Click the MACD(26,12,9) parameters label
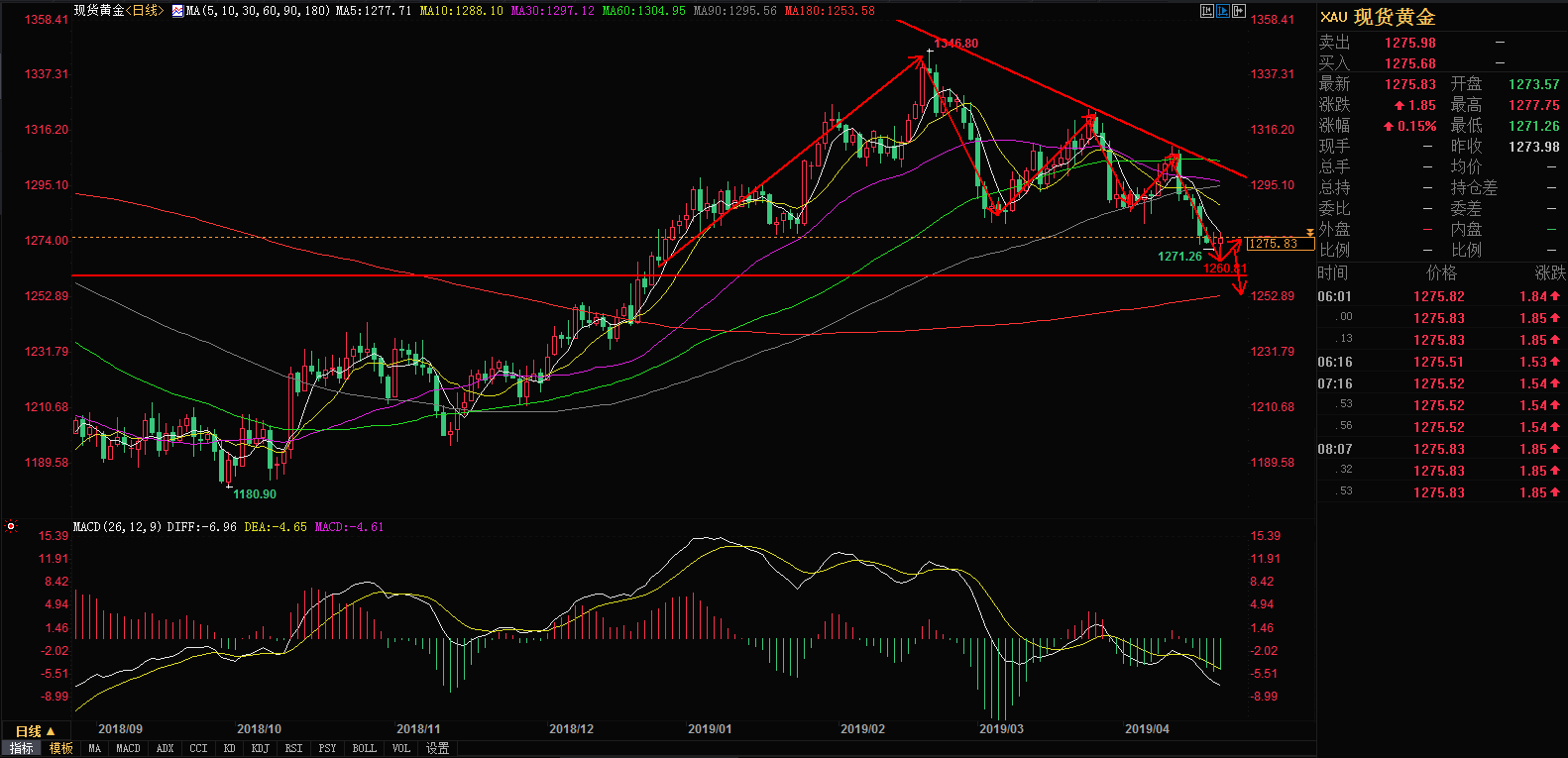The width and height of the screenshot is (1568, 758). pos(117,527)
